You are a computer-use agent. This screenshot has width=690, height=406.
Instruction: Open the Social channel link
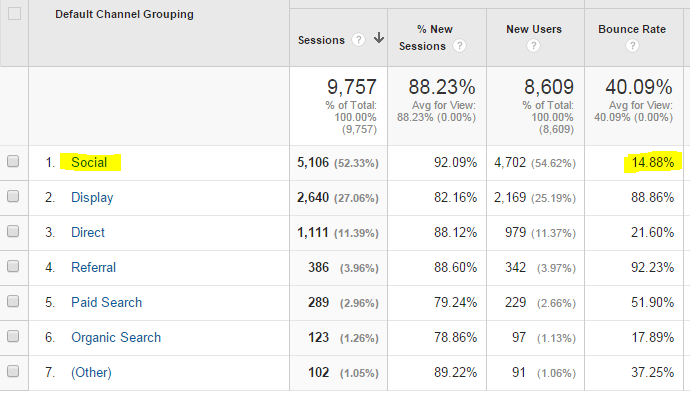point(89,162)
